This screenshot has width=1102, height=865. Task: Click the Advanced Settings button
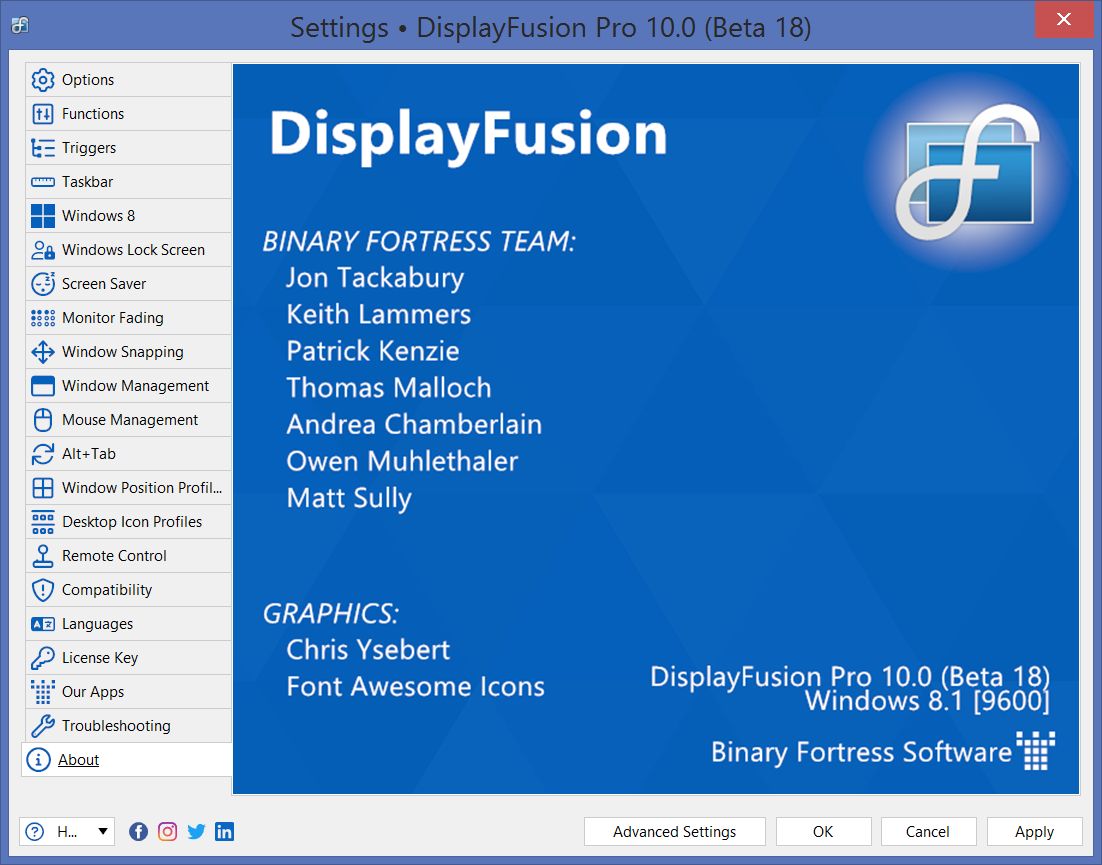point(674,831)
